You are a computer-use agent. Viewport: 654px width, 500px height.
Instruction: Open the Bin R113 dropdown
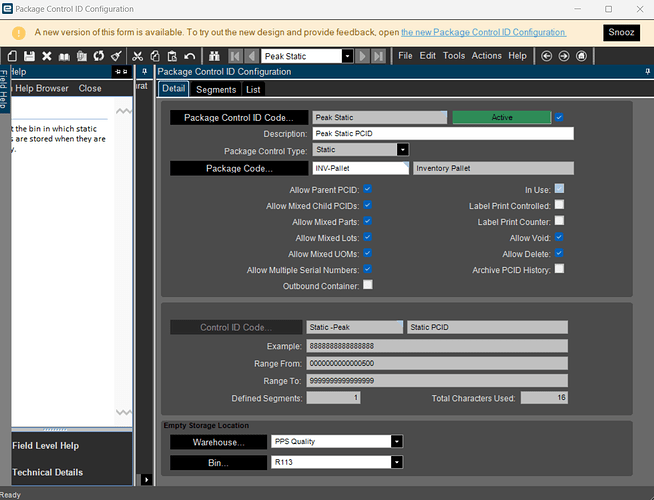pos(397,462)
